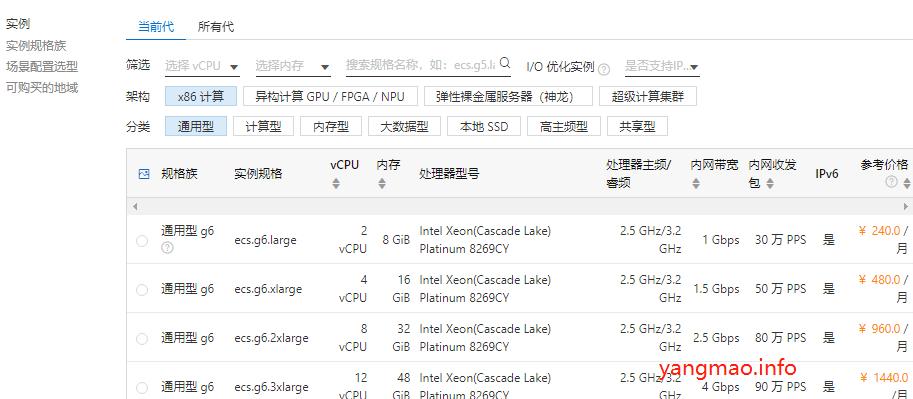Select 弹性裸金属服务器 (神龙) architecture

[508, 96]
